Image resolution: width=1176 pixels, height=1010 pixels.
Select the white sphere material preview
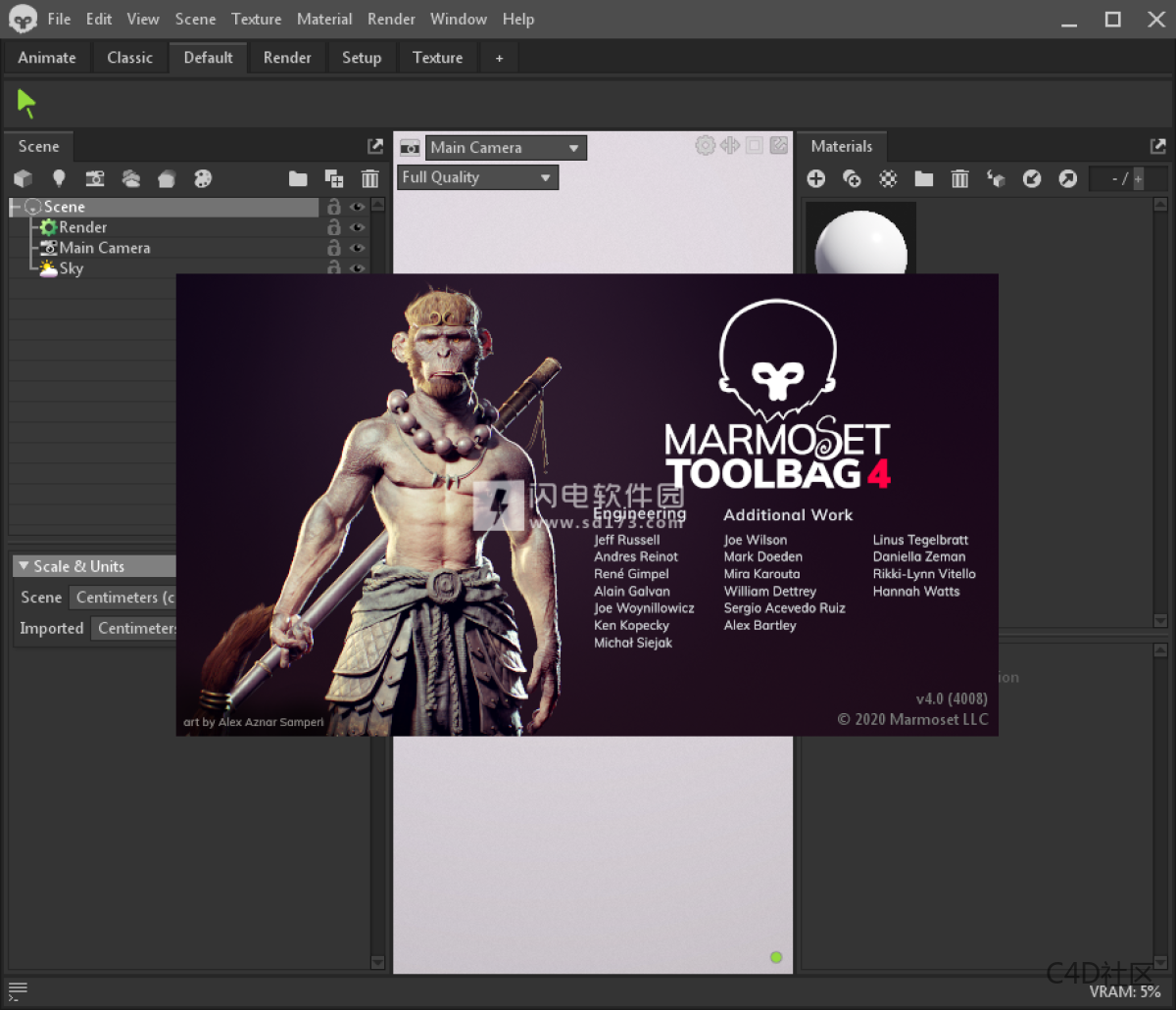[860, 240]
